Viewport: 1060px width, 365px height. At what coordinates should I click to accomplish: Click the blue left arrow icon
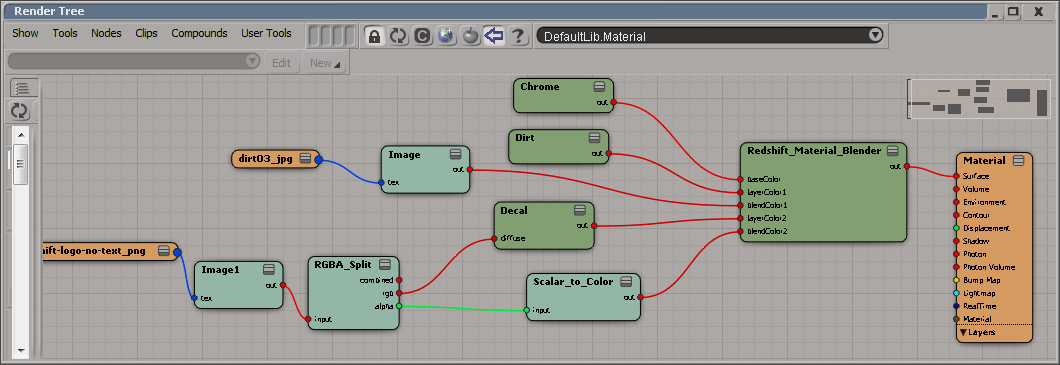click(x=494, y=35)
